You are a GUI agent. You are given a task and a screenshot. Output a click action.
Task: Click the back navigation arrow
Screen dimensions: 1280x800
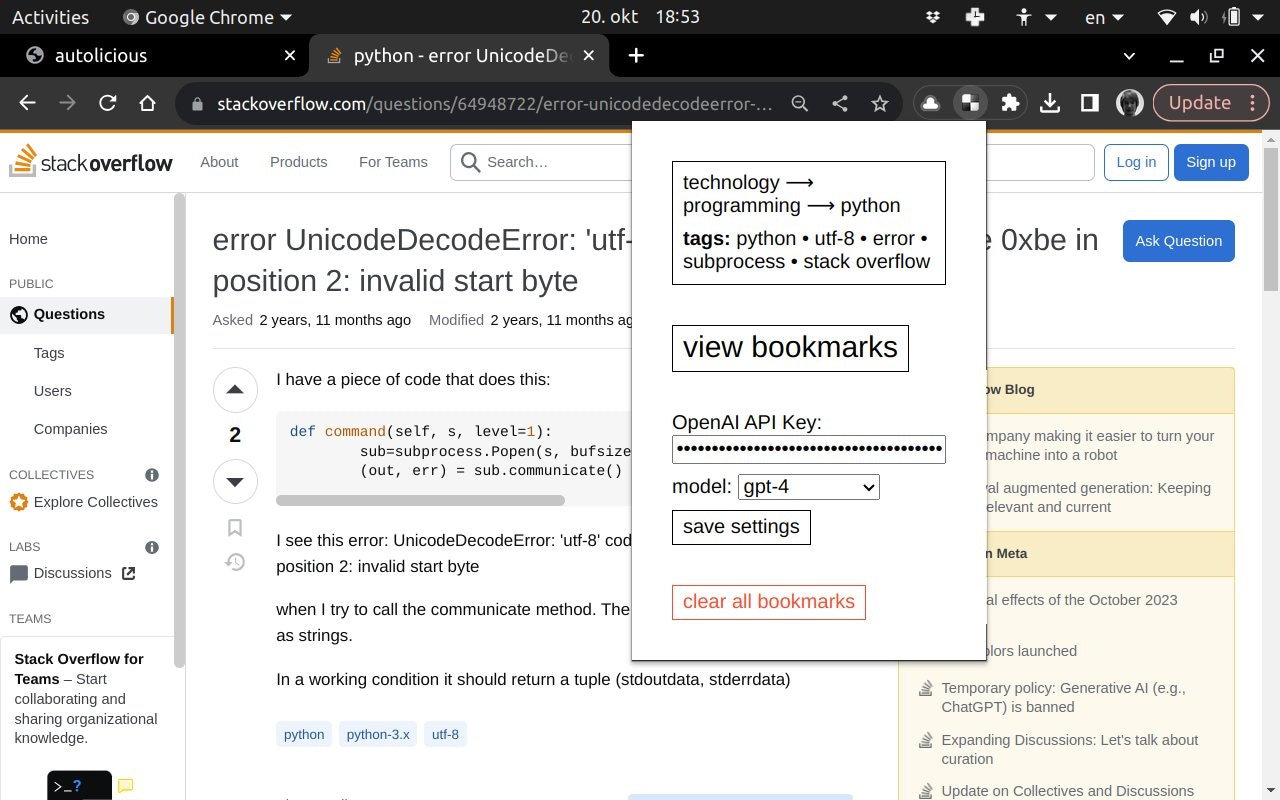tap(27, 103)
